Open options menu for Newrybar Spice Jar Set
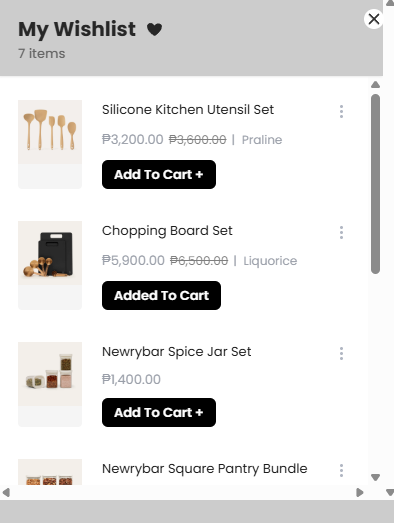 tap(341, 354)
